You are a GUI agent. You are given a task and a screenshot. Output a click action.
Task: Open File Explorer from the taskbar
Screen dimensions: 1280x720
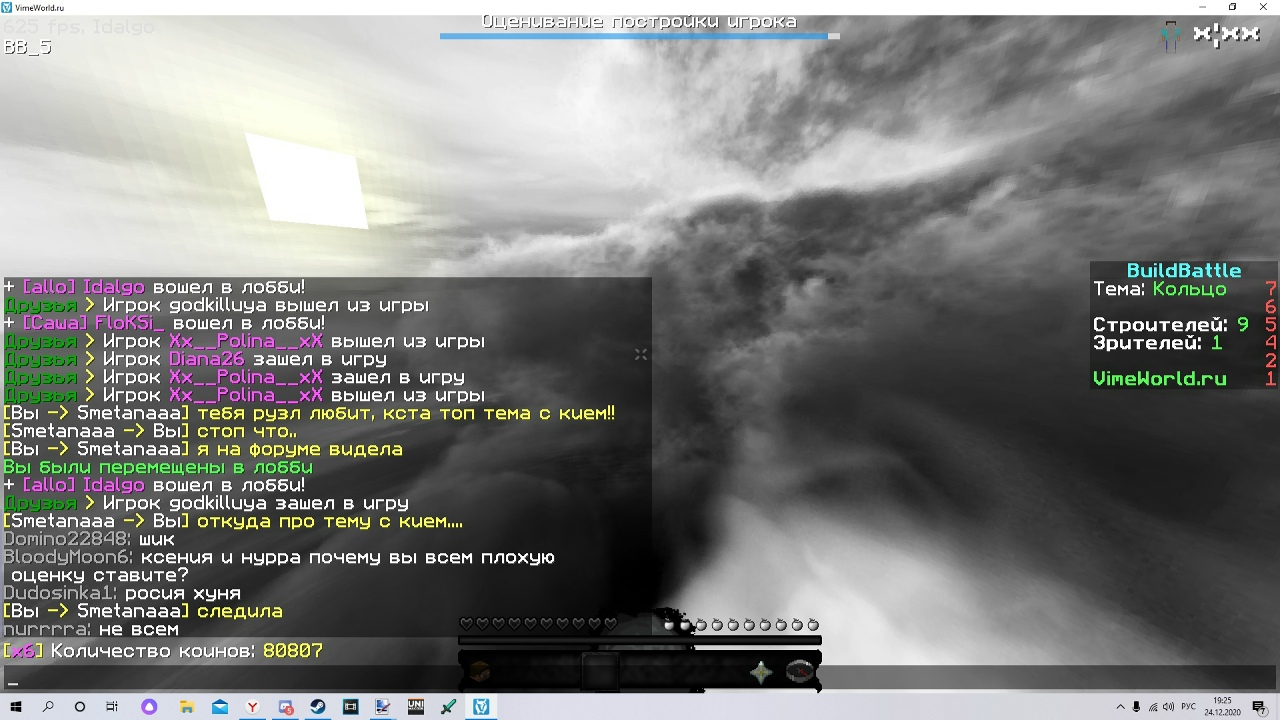coord(186,707)
